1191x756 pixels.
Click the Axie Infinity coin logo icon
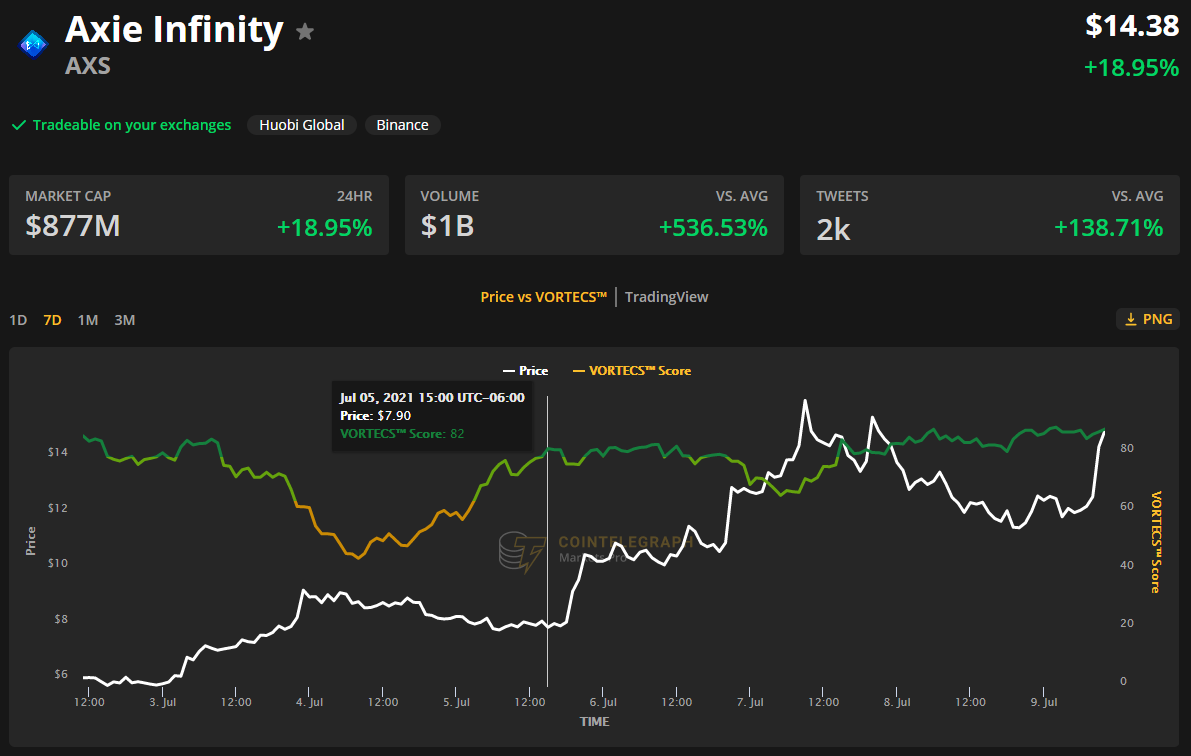pyautogui.click(x=34, y=44)
